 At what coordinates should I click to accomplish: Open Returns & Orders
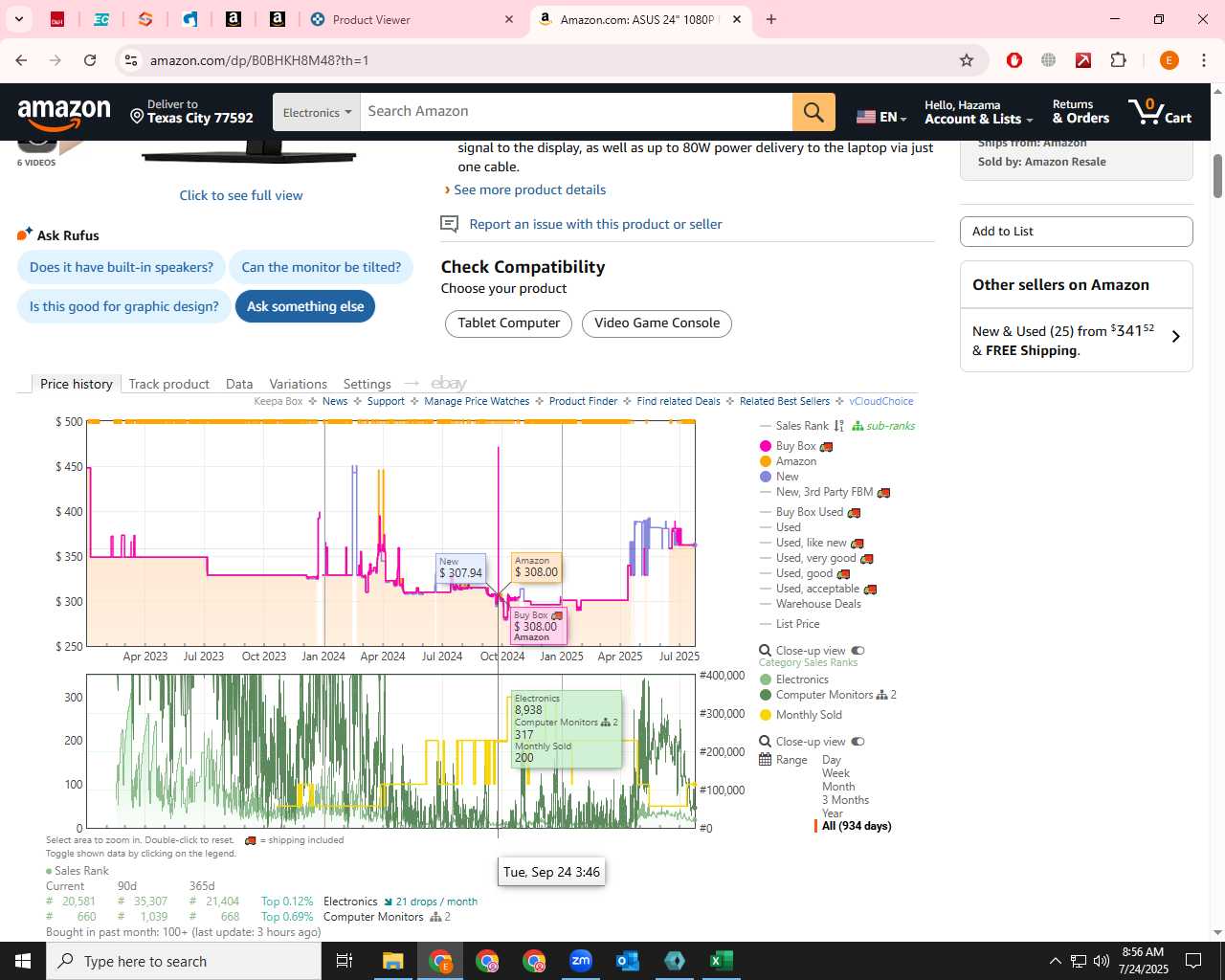(x=1080, y=112)
